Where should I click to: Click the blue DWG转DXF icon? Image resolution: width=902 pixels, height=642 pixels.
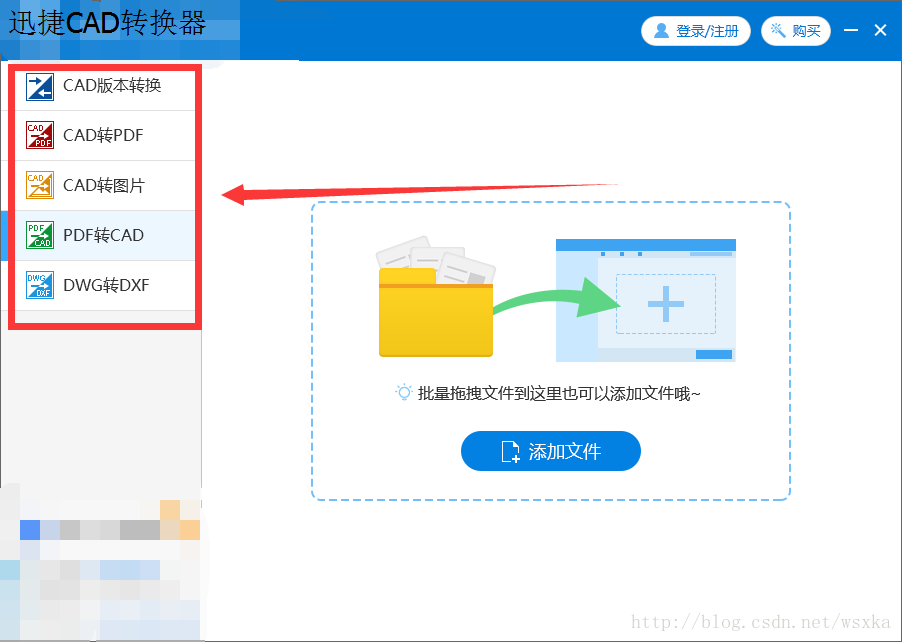pyautogui.click(x=40, y=285)
